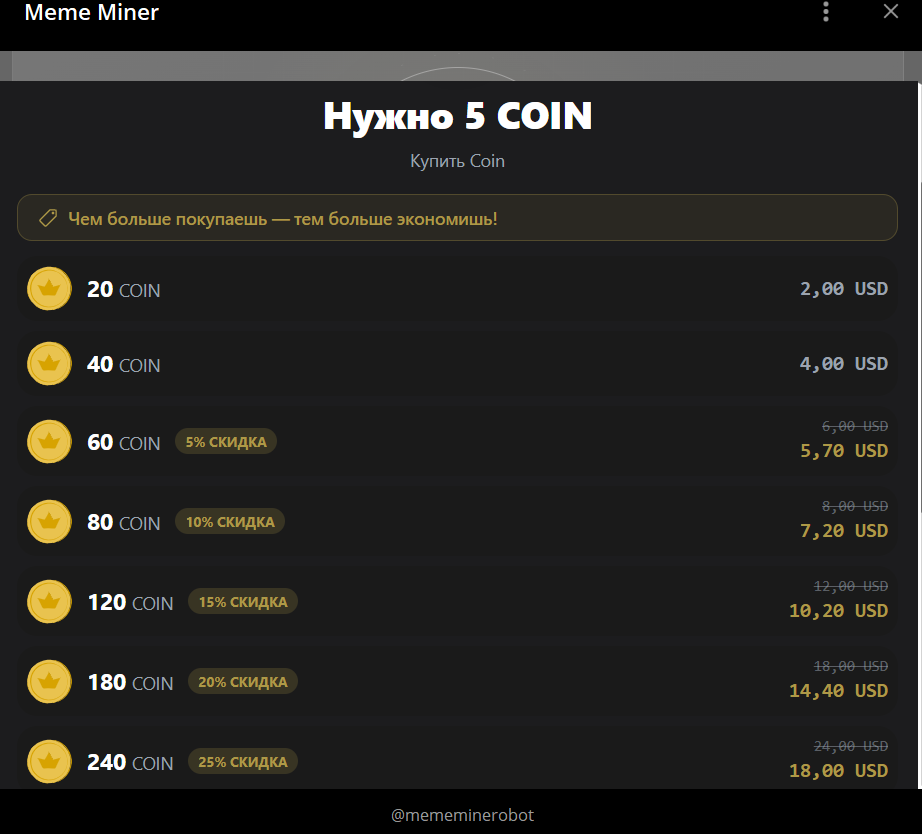This screenshot has height=834, width=922.
Task: Click the 25% СКИДКА discount badge
Action: point(243,762)
